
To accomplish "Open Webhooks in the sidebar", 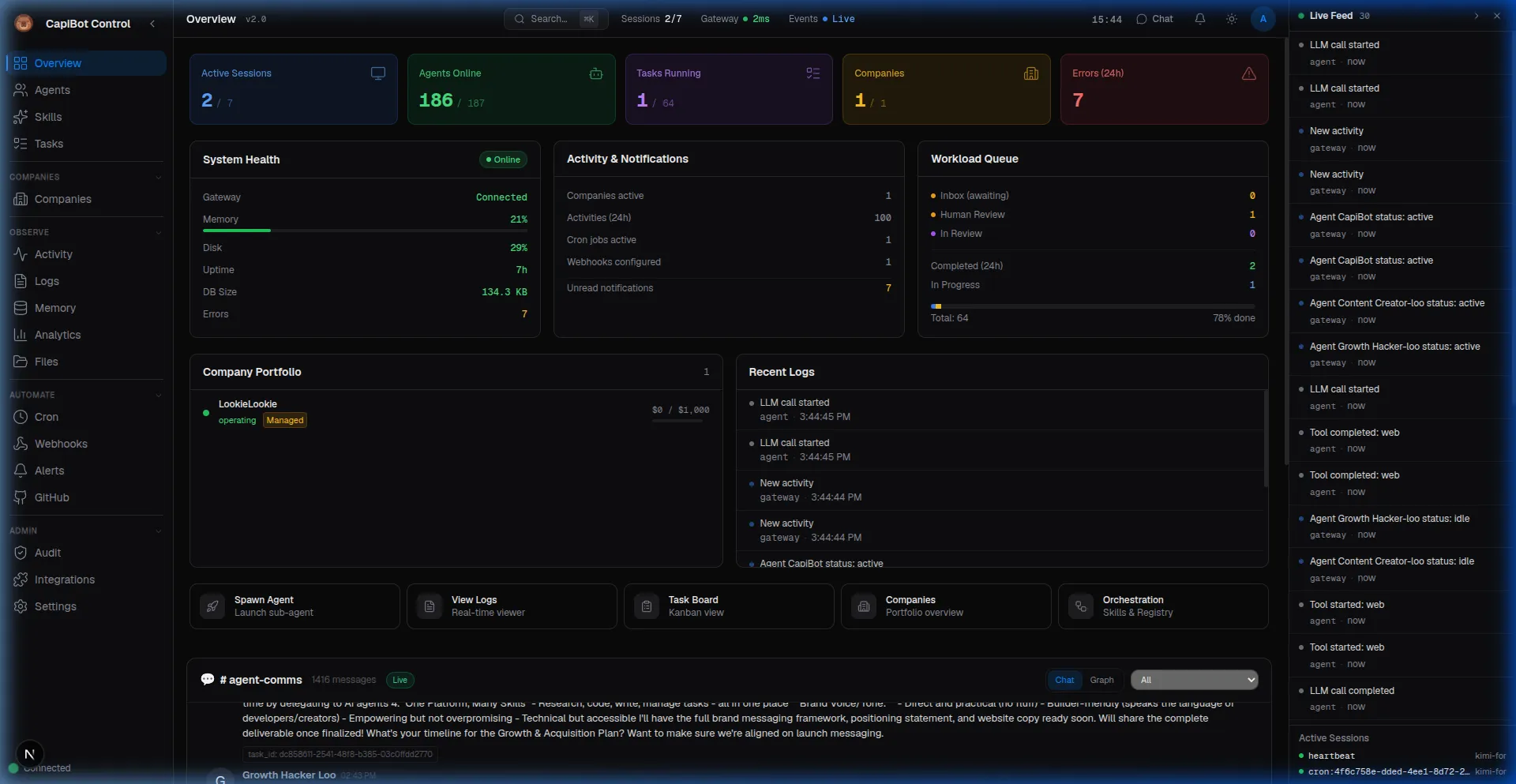I will tap(61, 444).
